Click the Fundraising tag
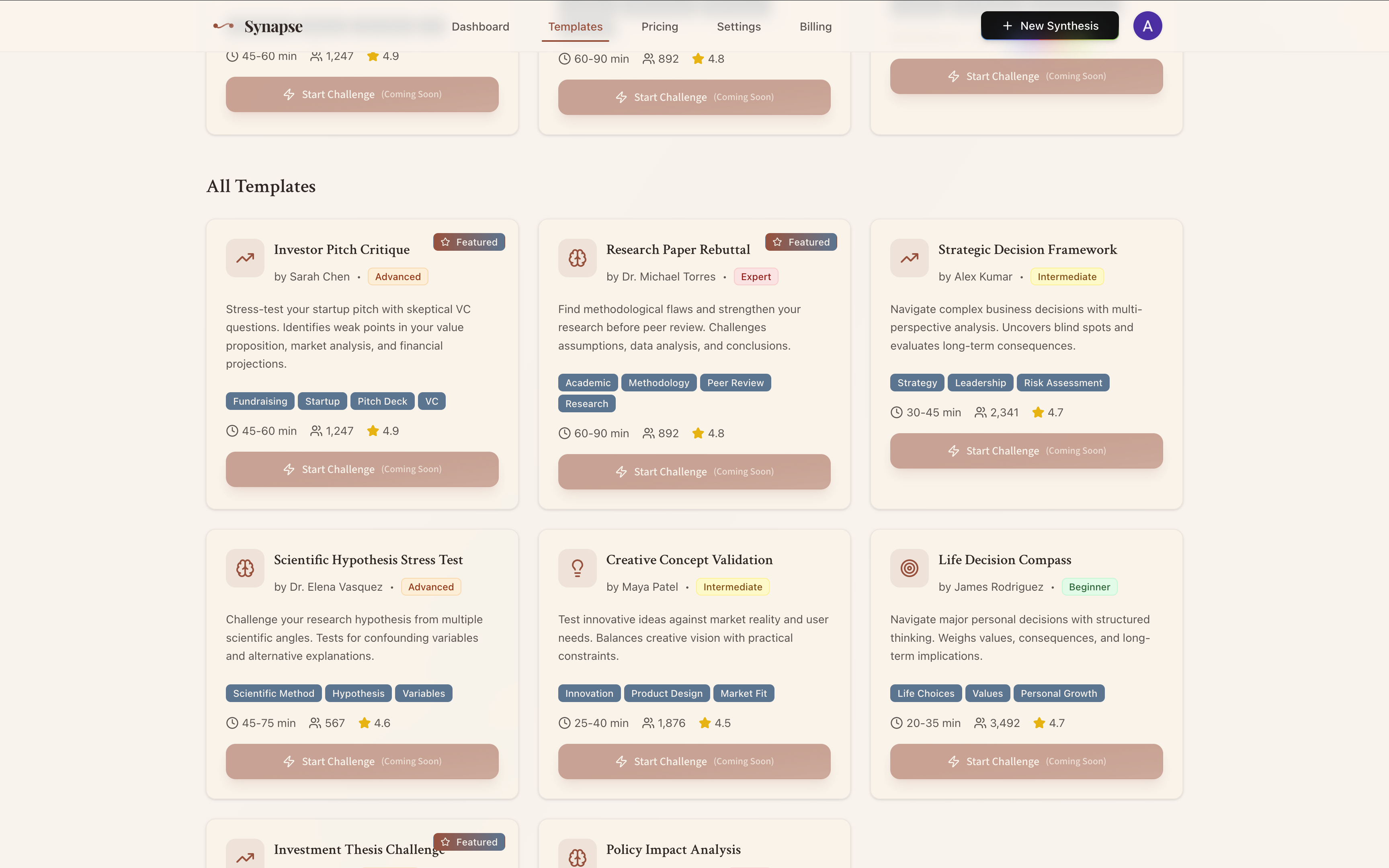Image resolution: width=1389 pixels, height=868 pixels. click(260, 401)
